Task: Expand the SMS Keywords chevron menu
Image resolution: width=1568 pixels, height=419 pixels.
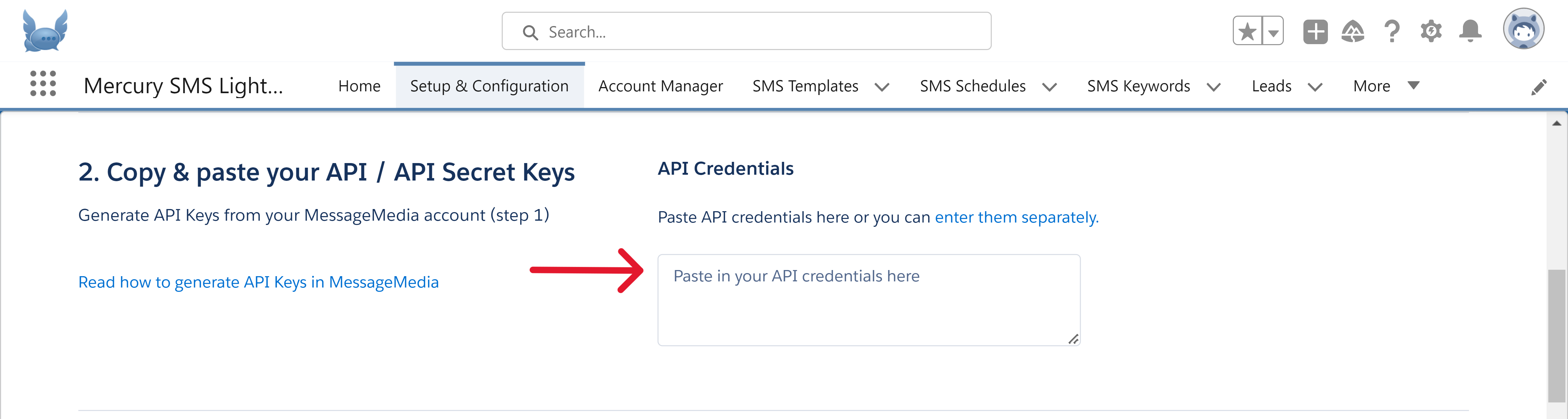Action: pyautogui.click(x=1214, y=87)
